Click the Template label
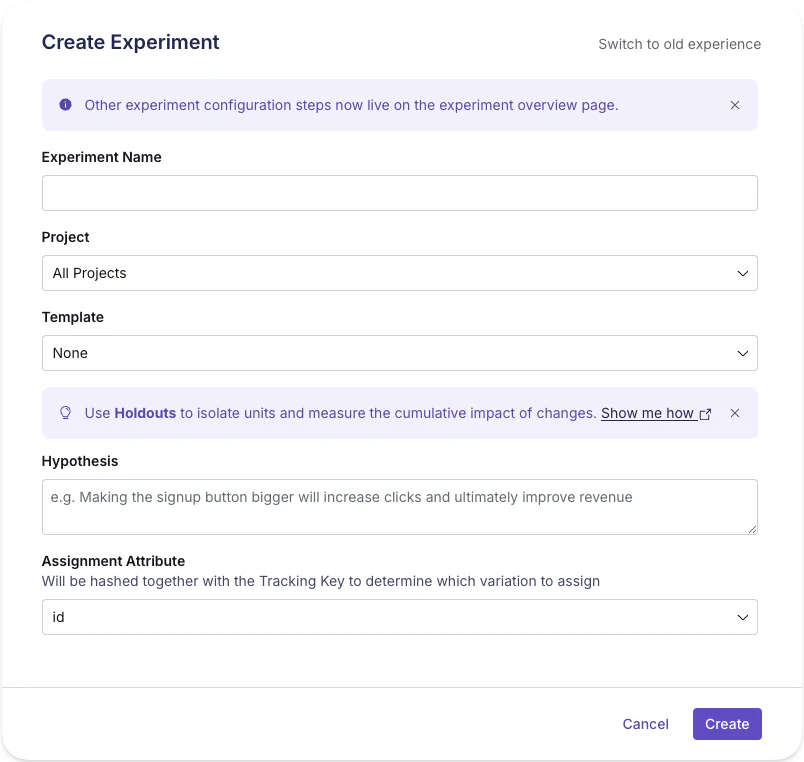Screen dimensions: 804x762 pyautogui.click(x=73, y=317)
